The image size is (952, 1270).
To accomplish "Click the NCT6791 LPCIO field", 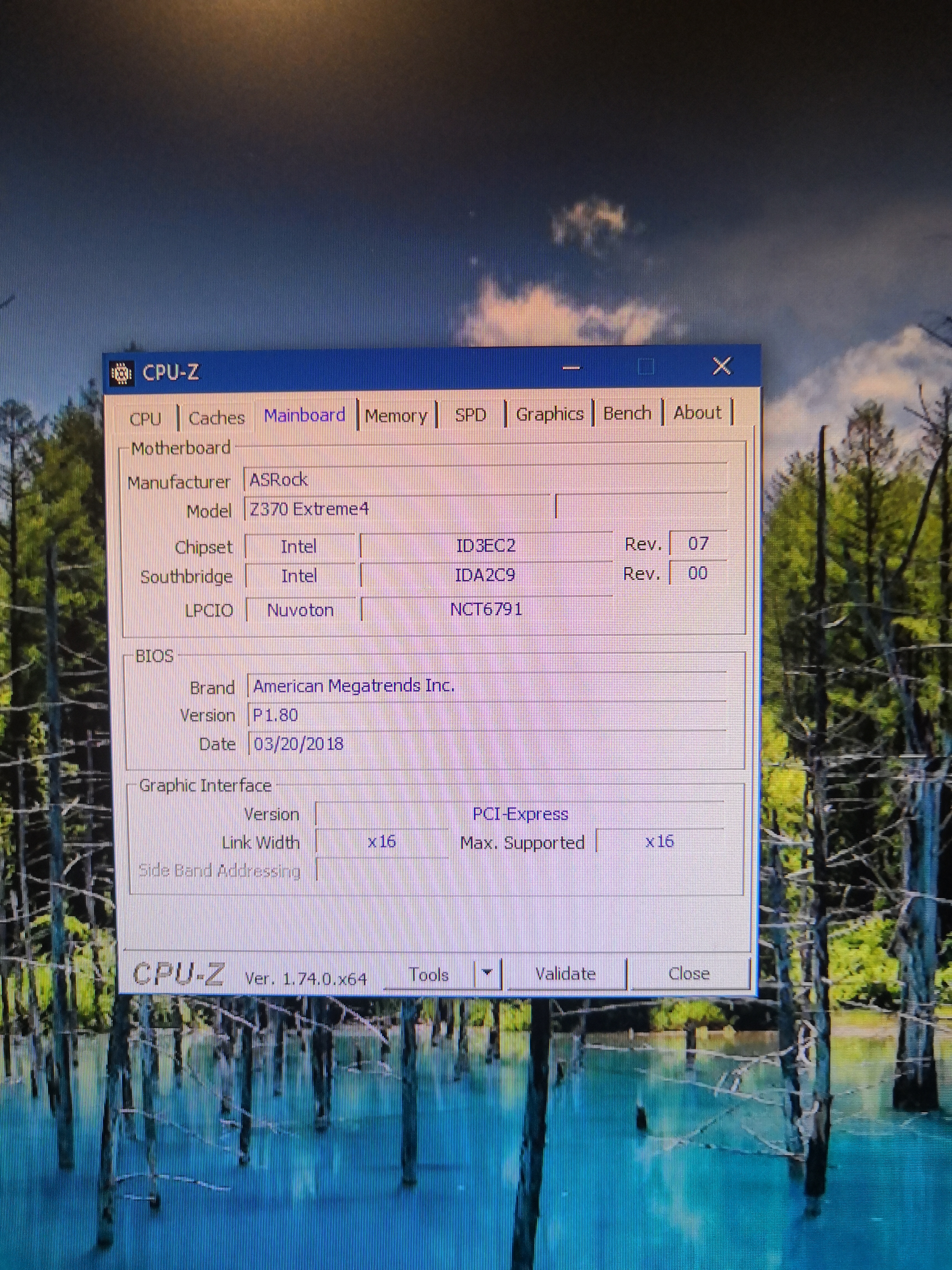I will (x=485, y=609).
